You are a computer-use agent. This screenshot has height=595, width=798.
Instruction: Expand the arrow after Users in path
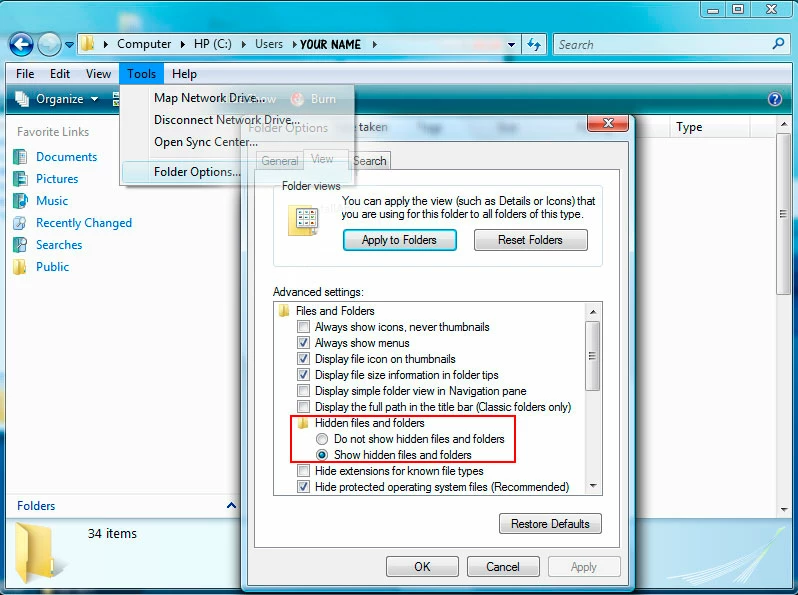pyautogui.click(x=294, y=44)
